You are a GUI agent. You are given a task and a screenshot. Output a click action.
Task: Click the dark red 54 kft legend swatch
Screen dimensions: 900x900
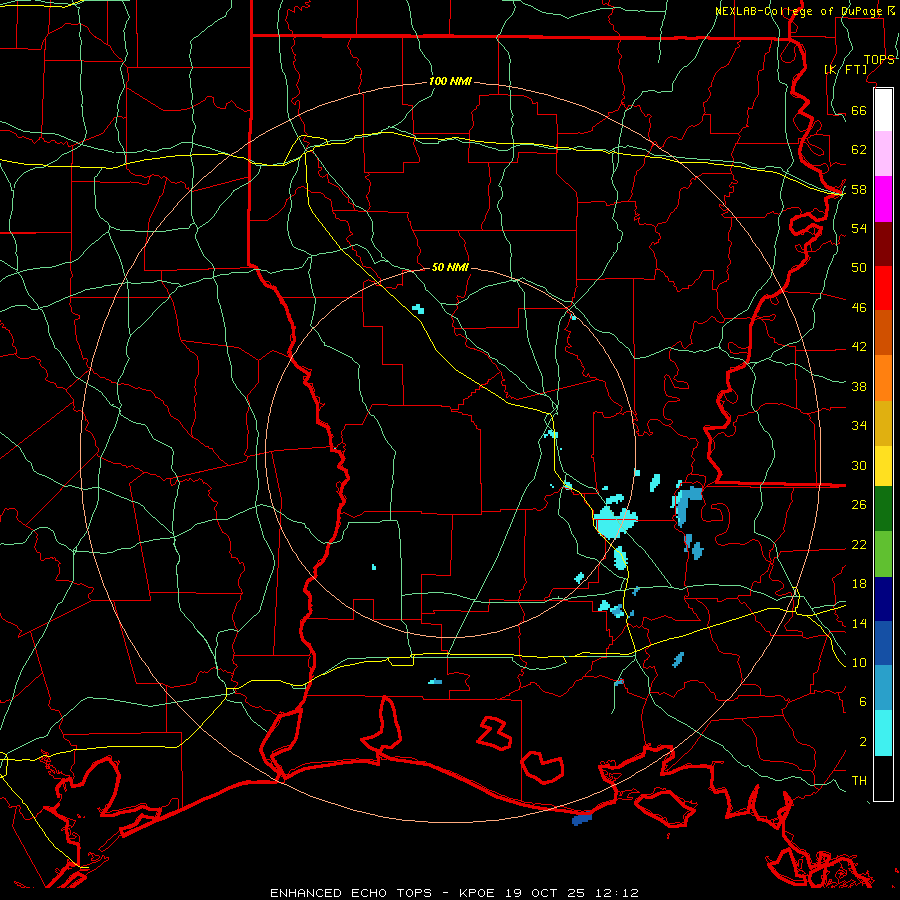click(x=883, y=243)
